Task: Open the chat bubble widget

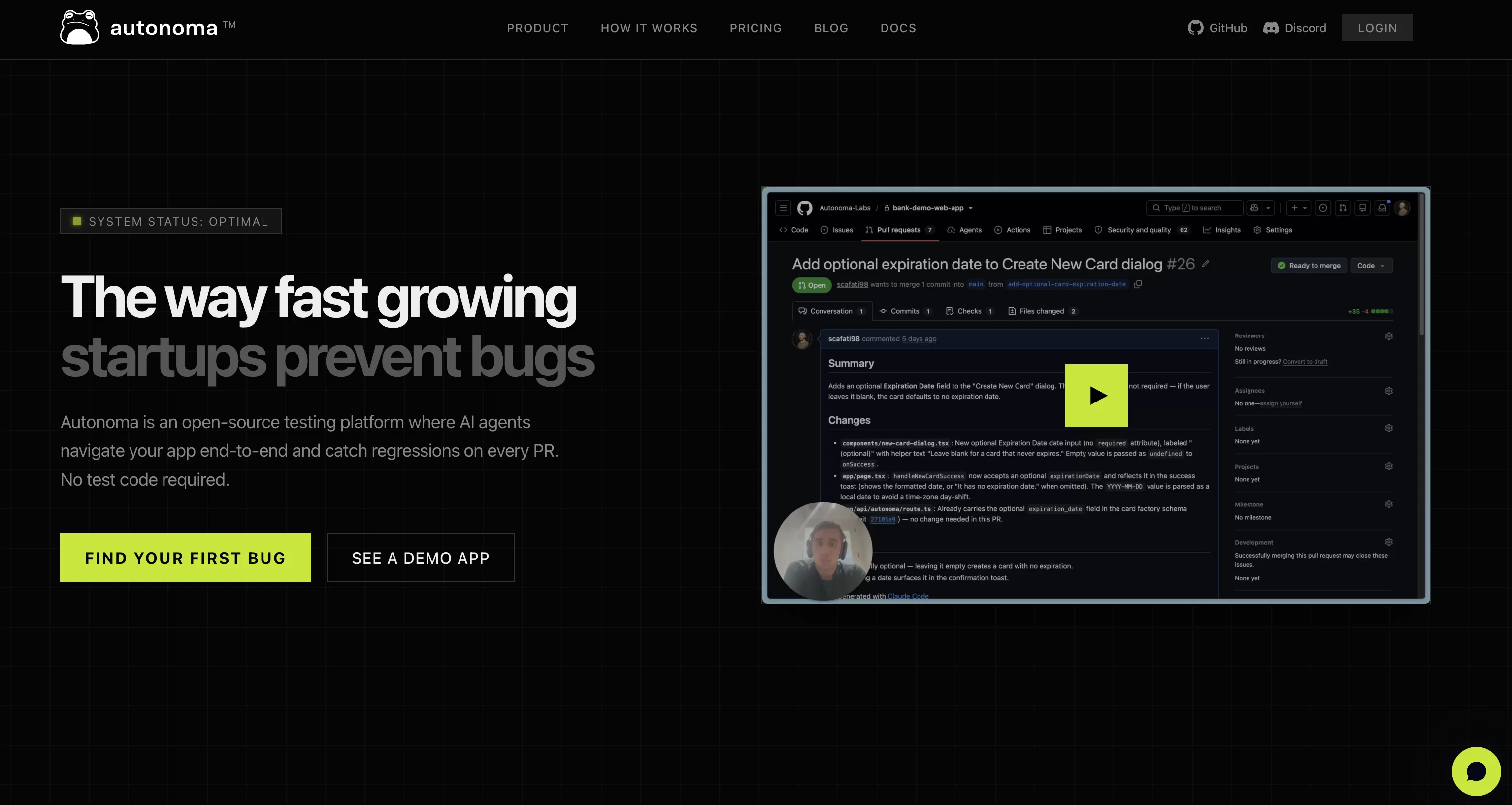Action: point(1476,771)
